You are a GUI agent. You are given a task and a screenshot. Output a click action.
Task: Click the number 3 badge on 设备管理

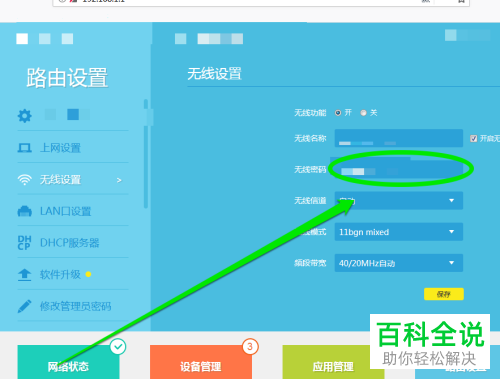250,347
